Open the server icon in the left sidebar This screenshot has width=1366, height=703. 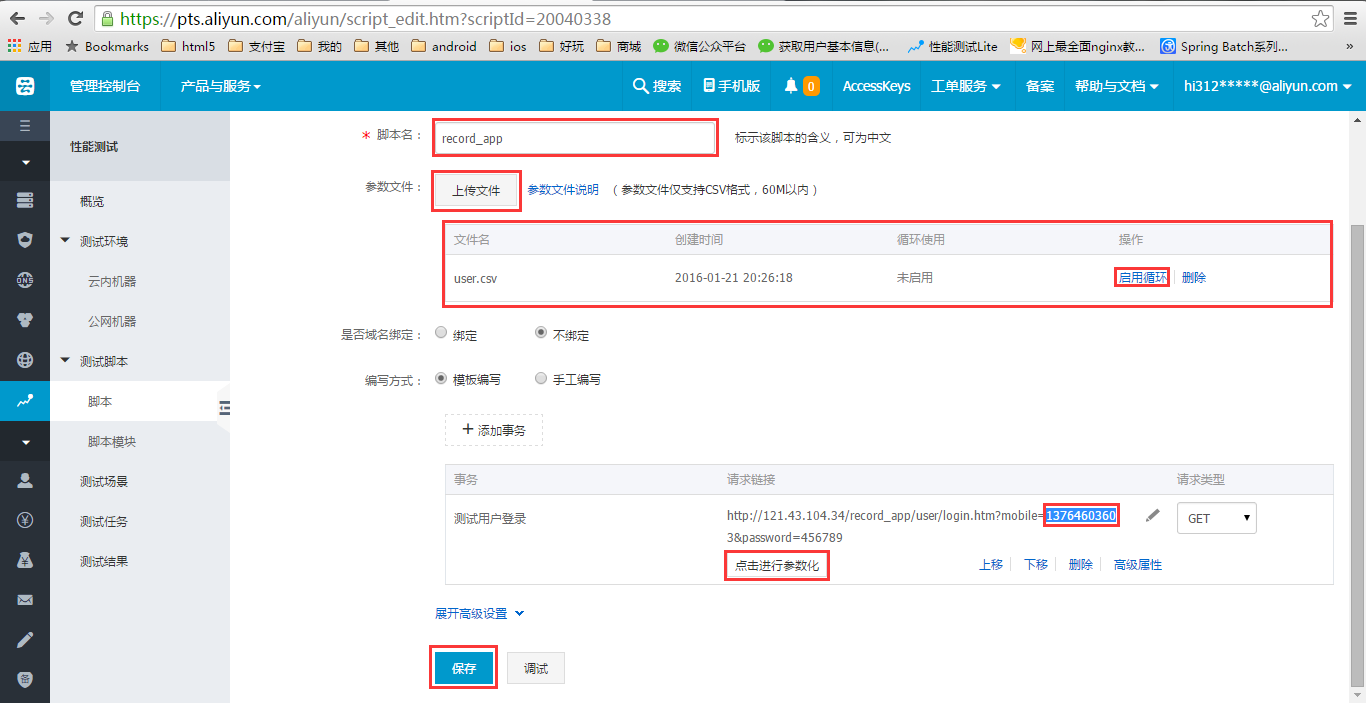25,200
